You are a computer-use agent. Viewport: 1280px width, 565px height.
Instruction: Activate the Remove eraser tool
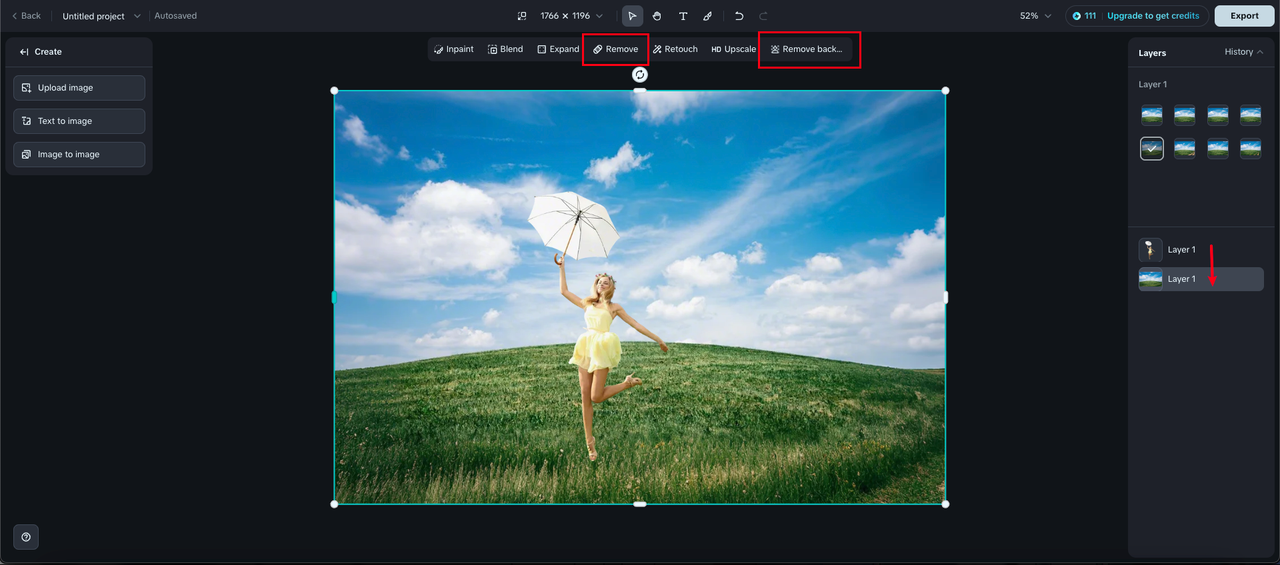pyautogui.click(x=615, y=49)
